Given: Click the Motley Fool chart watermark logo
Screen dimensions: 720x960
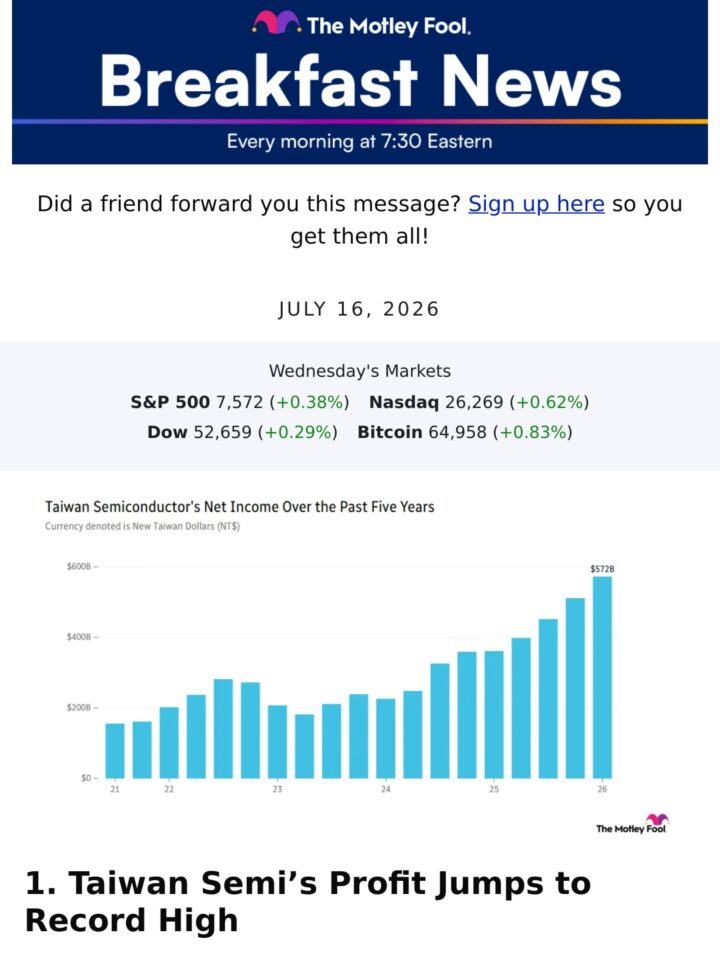Looking at the screenshot, I should click(632, 824).
